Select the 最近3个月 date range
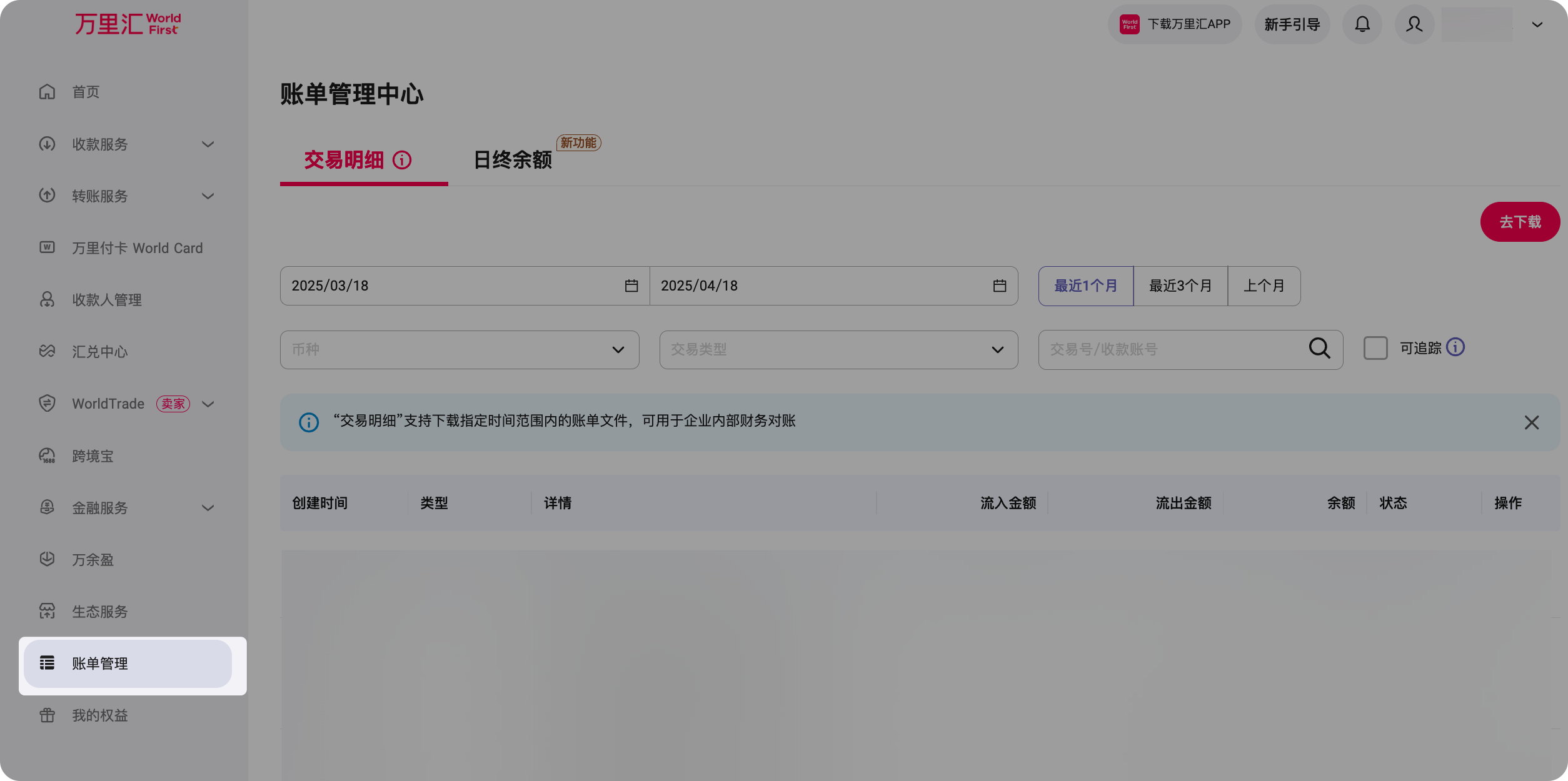The image size is (1568, 781). click(x=1180, y=286)
